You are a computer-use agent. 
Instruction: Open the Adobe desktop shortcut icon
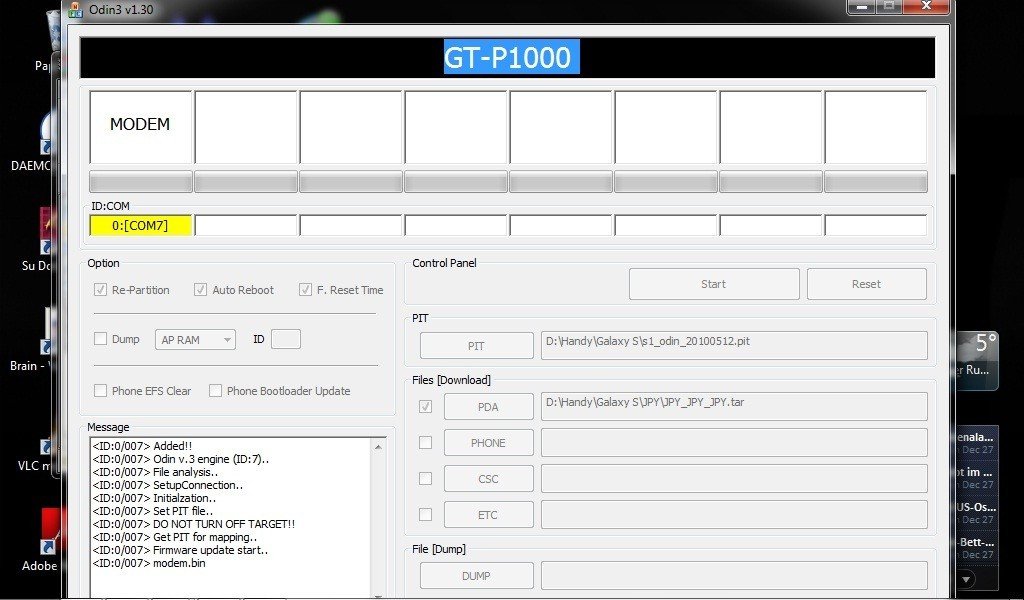pyautogui.click(x=50, y=533)
